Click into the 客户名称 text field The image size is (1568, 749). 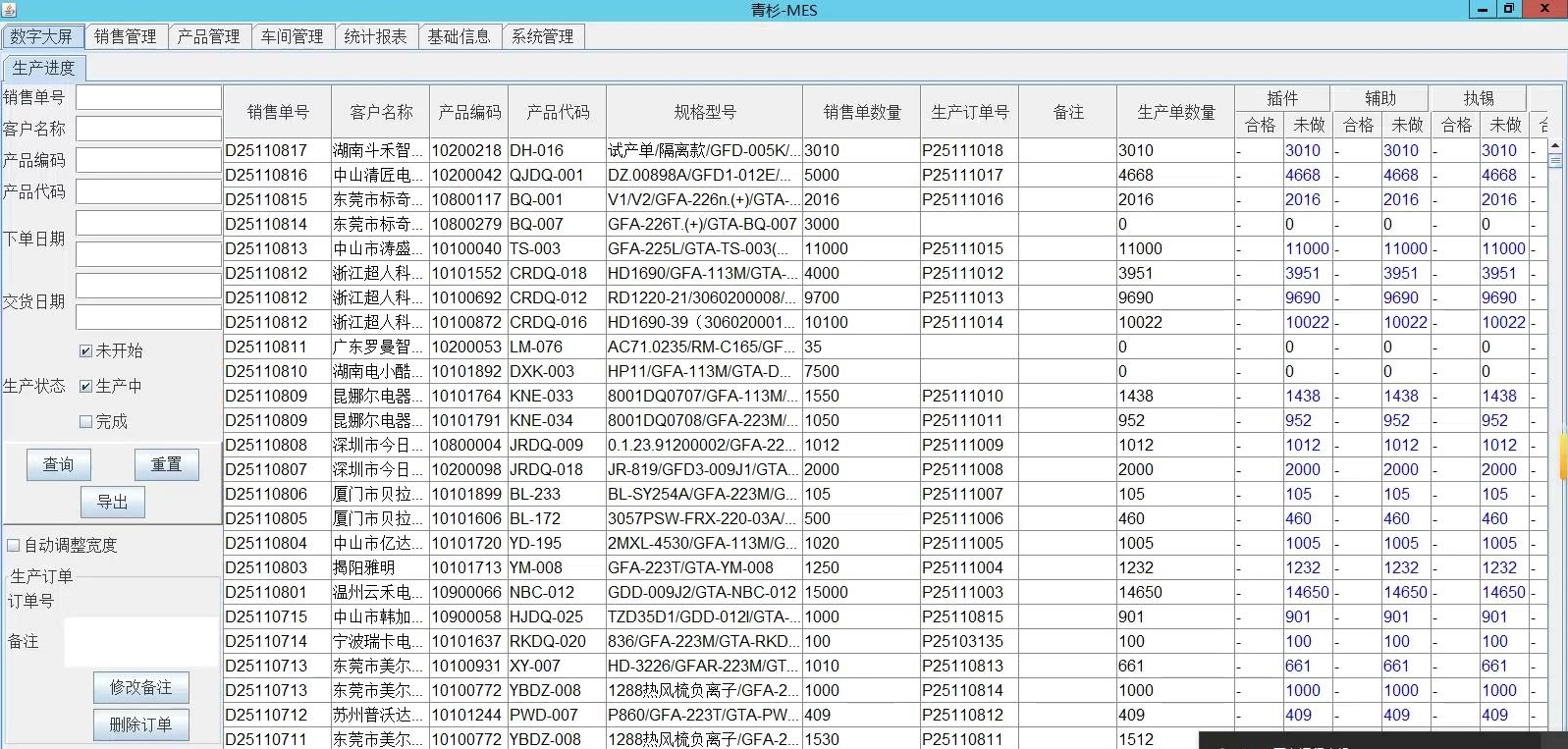point(148,129)
